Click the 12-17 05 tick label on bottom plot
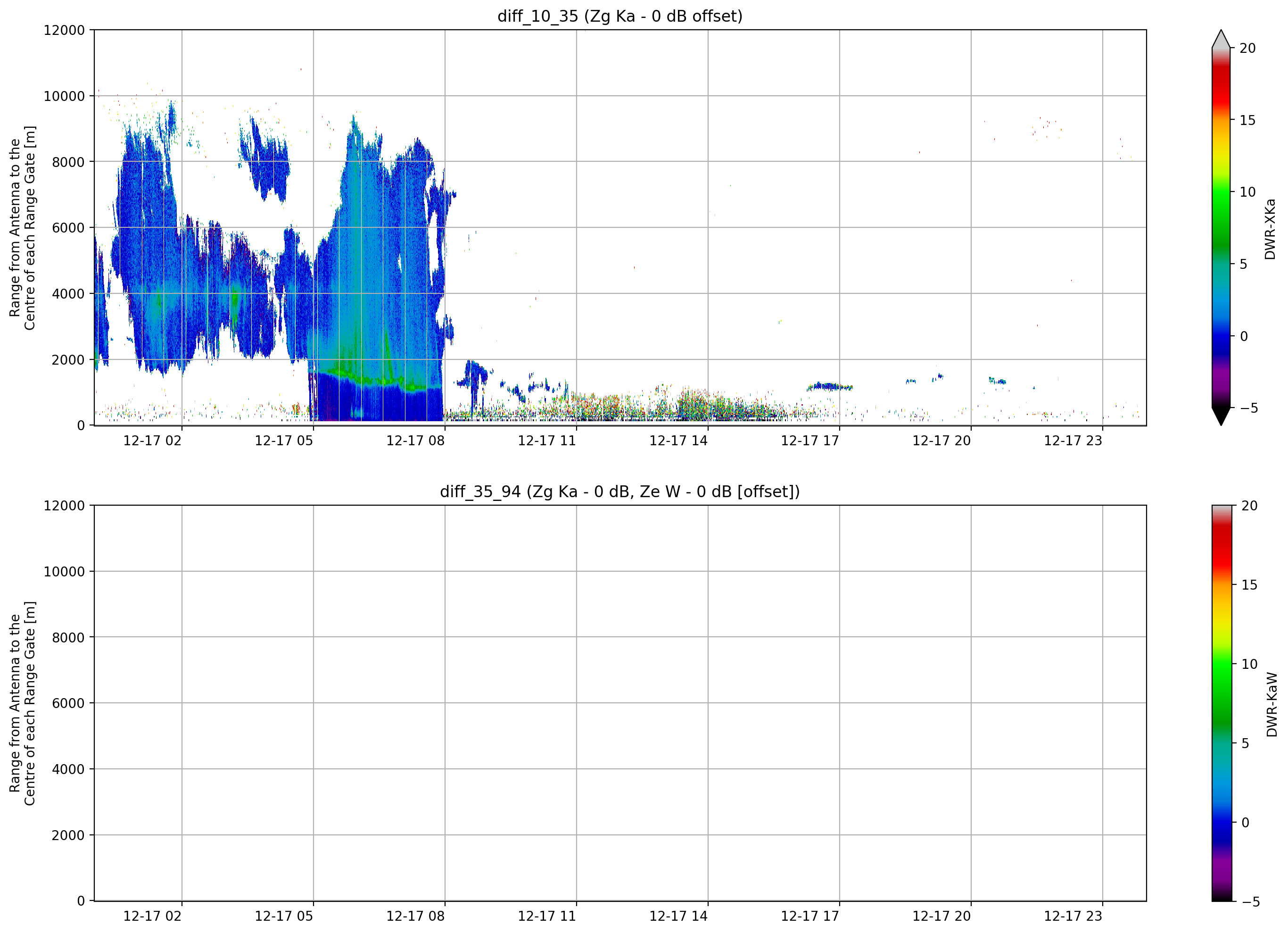The width and height of the screenshot is (1288, 933). point(283,916)
